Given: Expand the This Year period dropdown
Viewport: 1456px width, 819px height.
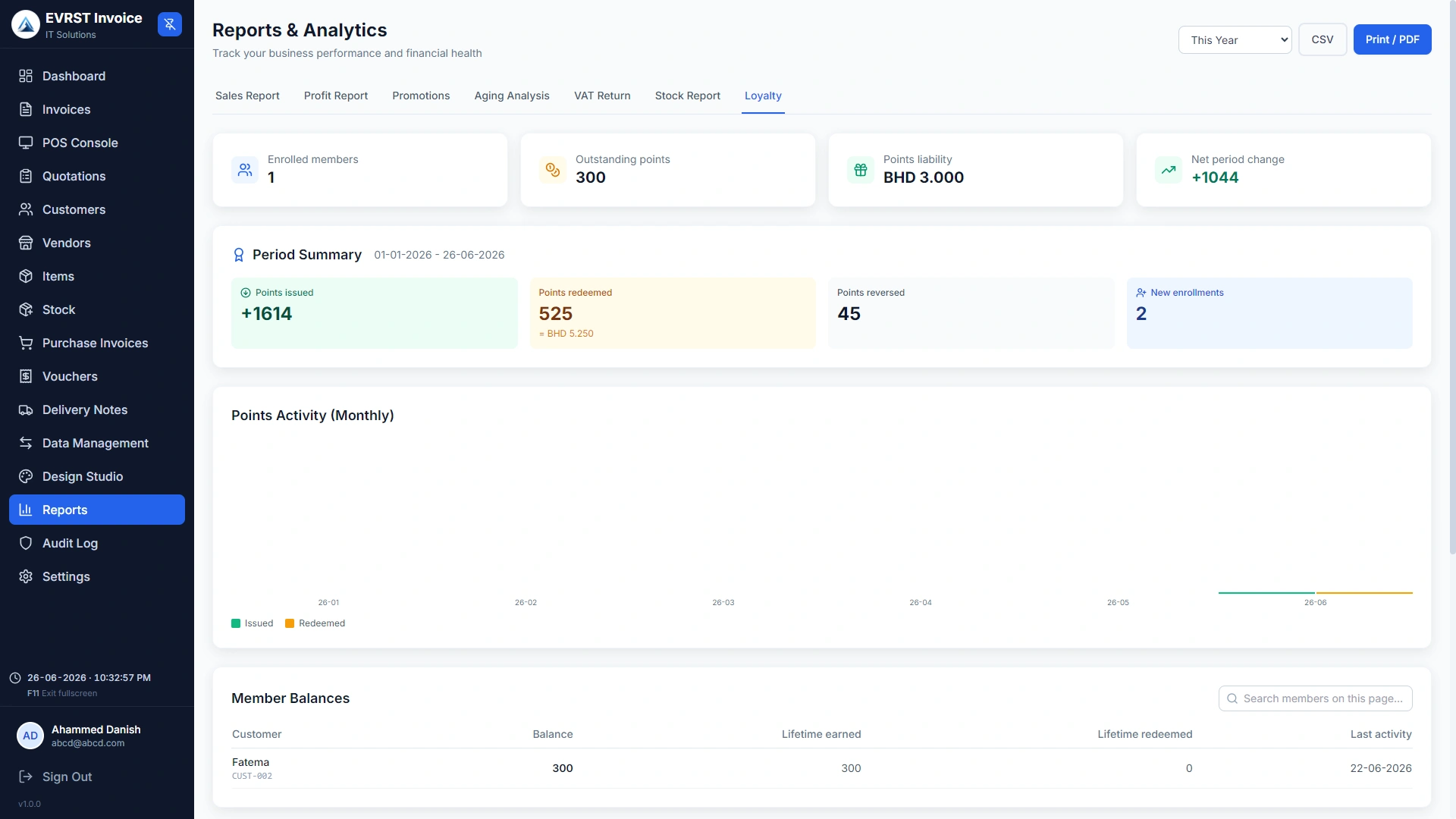Looking at the screenshot, I should tap(1235, 40).
